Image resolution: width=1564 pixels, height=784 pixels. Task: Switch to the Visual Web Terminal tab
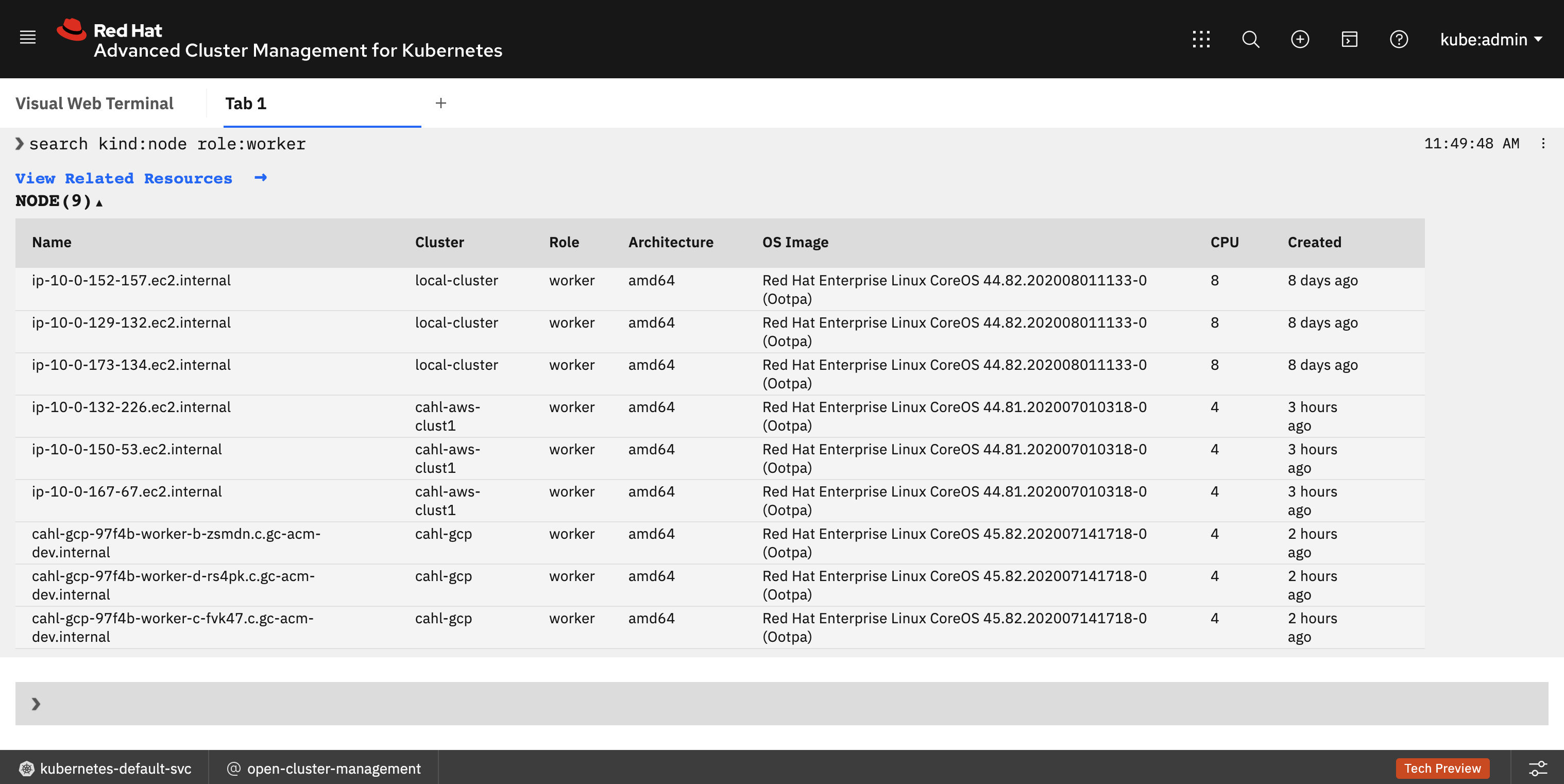point(95,103)
